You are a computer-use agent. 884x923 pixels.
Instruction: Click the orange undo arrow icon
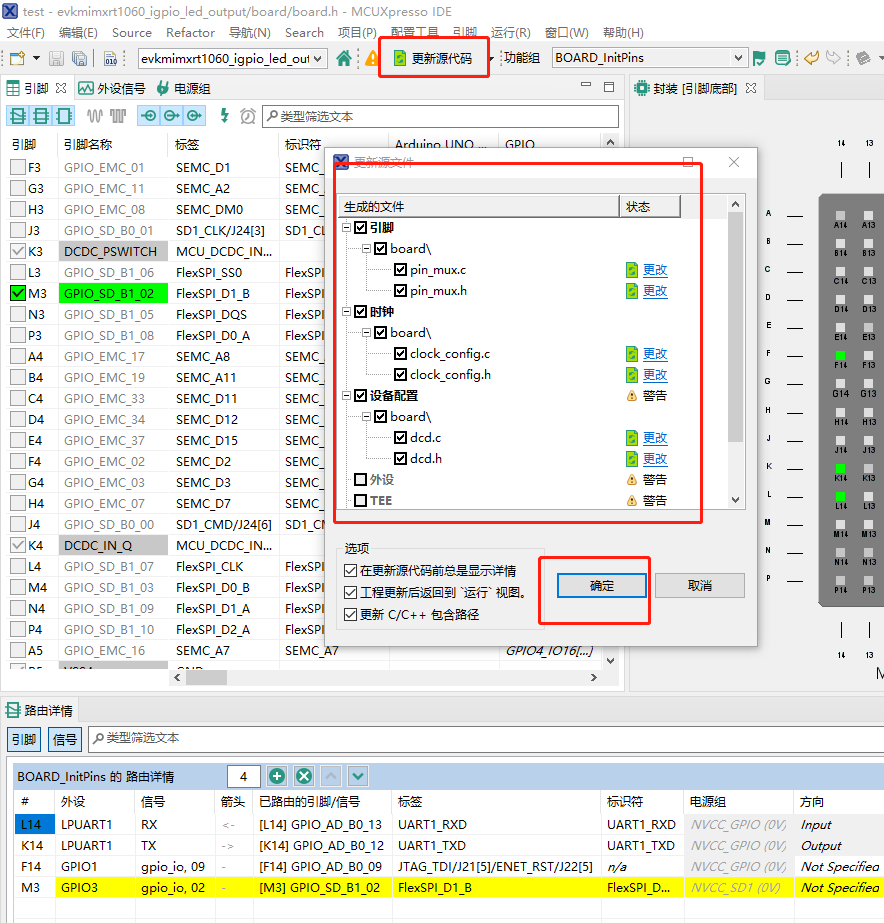point(811,58)
